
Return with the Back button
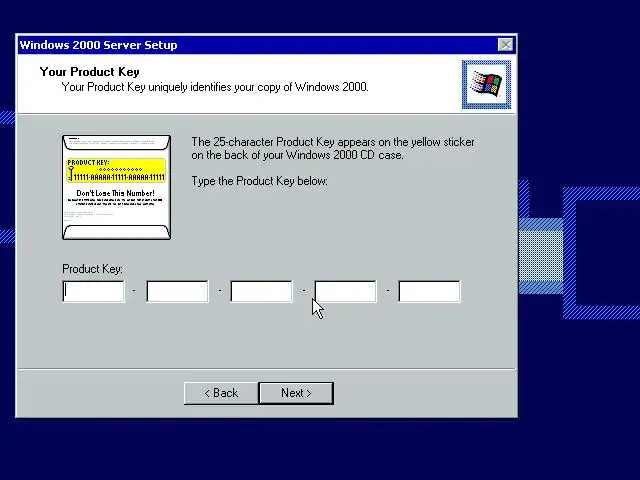pyautogui.click(x=221, y=393)
